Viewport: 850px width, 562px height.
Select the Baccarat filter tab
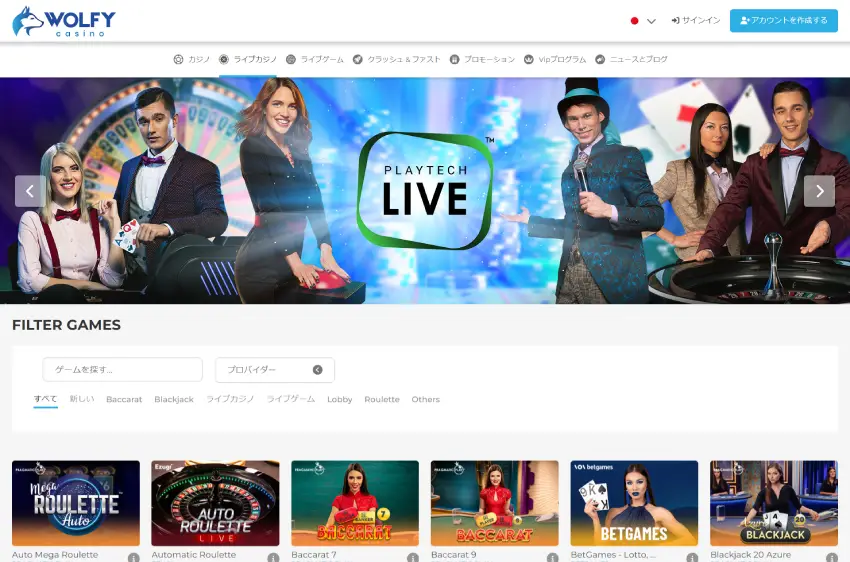[x=124, y=399]
